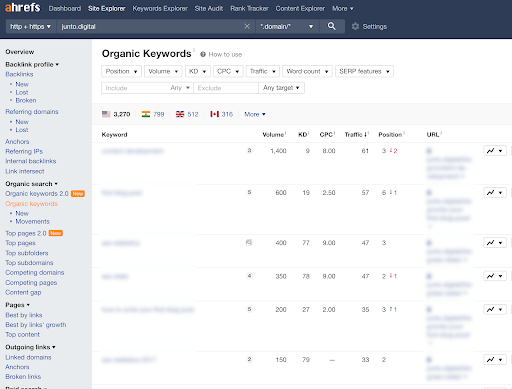This screenshot has height=389, width=512.
Task: Collapse the Outgoing links section
Action: coord(30,347)
